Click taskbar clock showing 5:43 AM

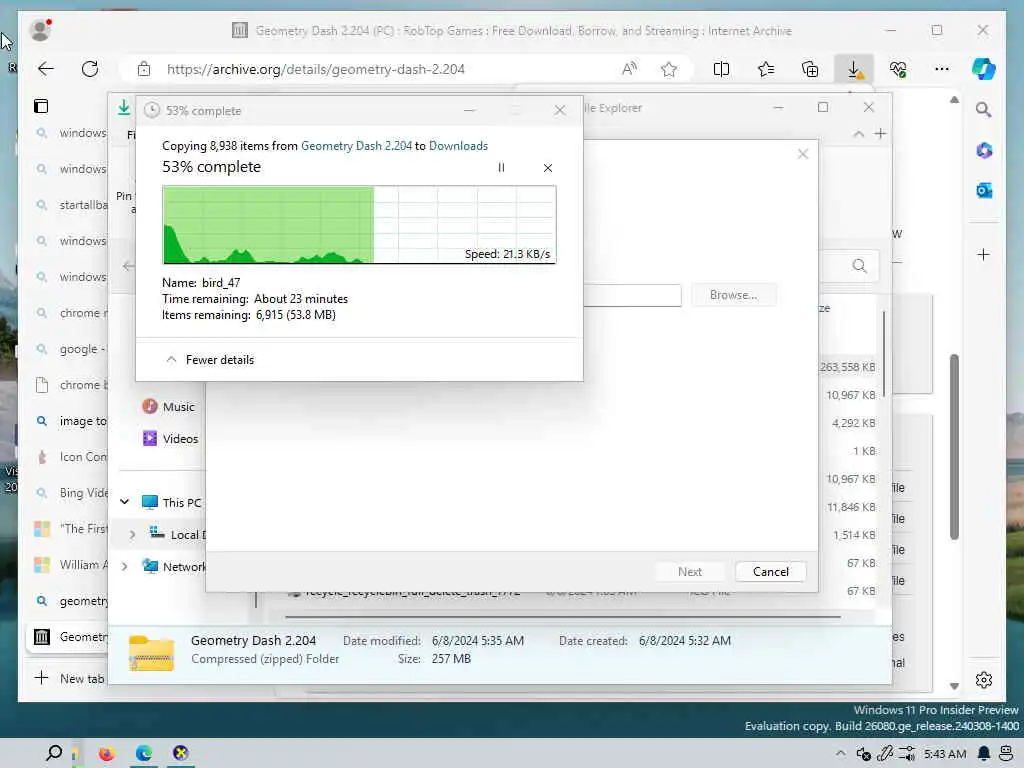pyautogui.click(x=945, y=754)
